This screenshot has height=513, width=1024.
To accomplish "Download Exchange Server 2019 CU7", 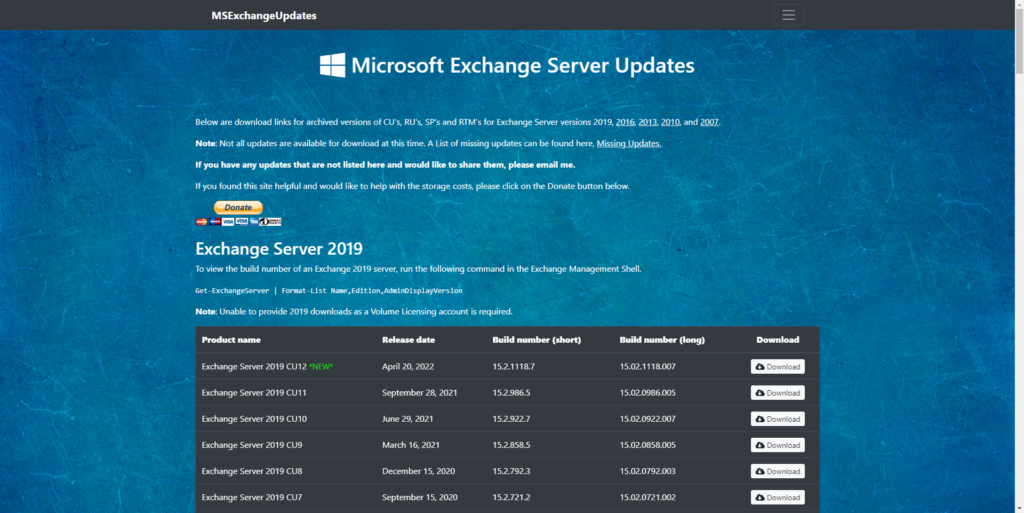I will click(777, 497).
